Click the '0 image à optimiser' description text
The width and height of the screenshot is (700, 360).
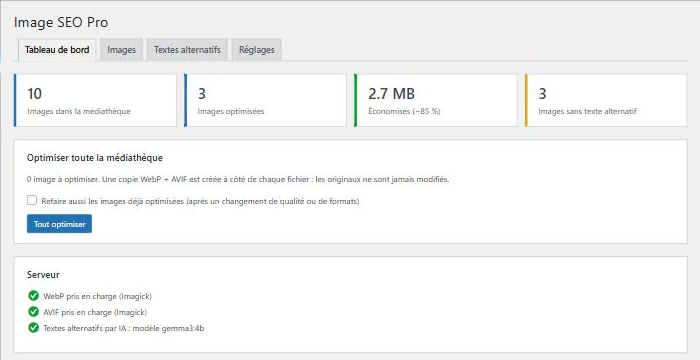(x=238, y=180)
